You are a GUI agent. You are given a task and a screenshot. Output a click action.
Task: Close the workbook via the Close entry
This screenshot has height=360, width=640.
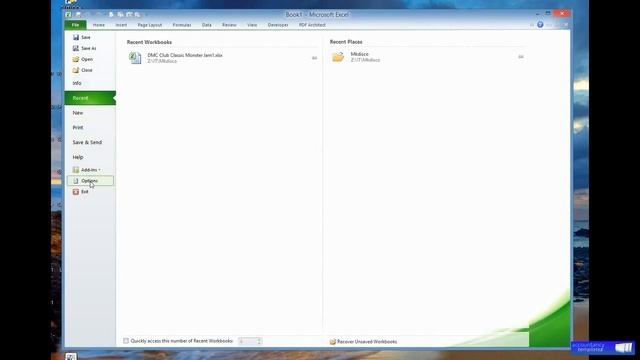(83, 70)
